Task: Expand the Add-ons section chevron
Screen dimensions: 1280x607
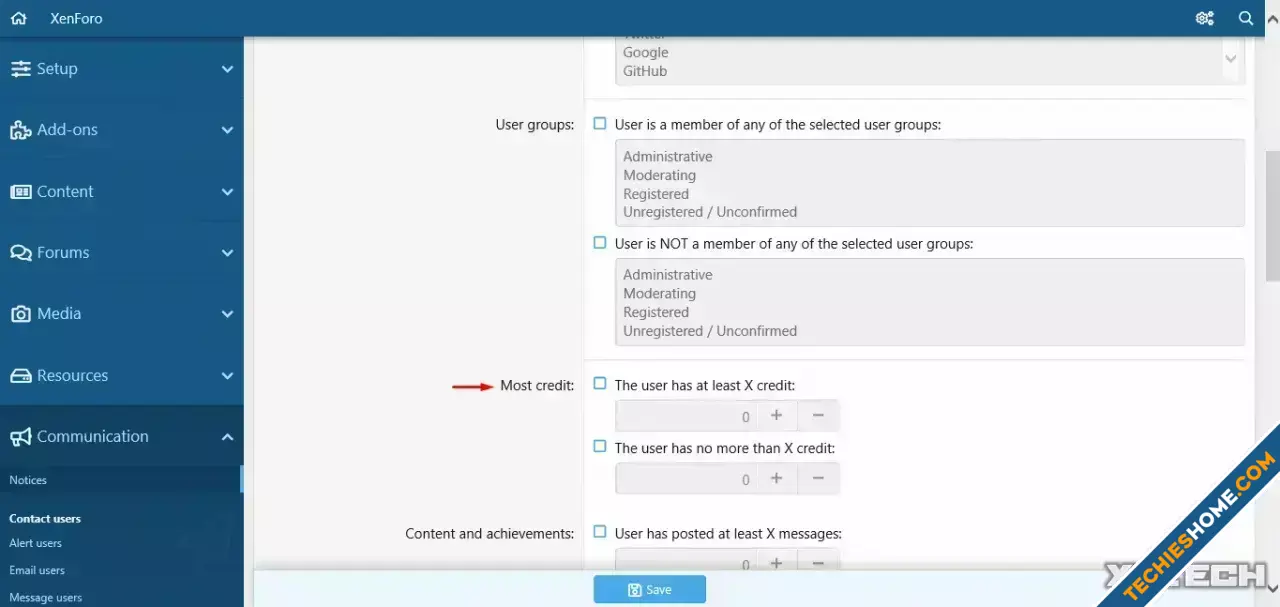Action: (227, 130)
